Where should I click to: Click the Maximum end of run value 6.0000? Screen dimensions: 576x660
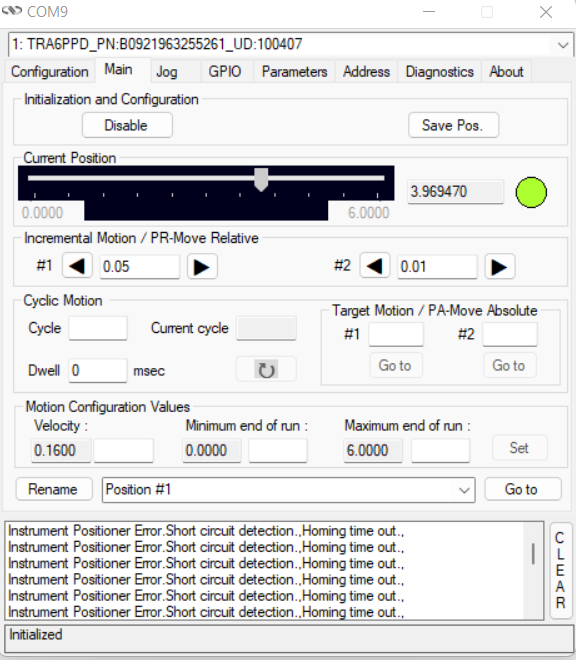click(x=373, y=450)
